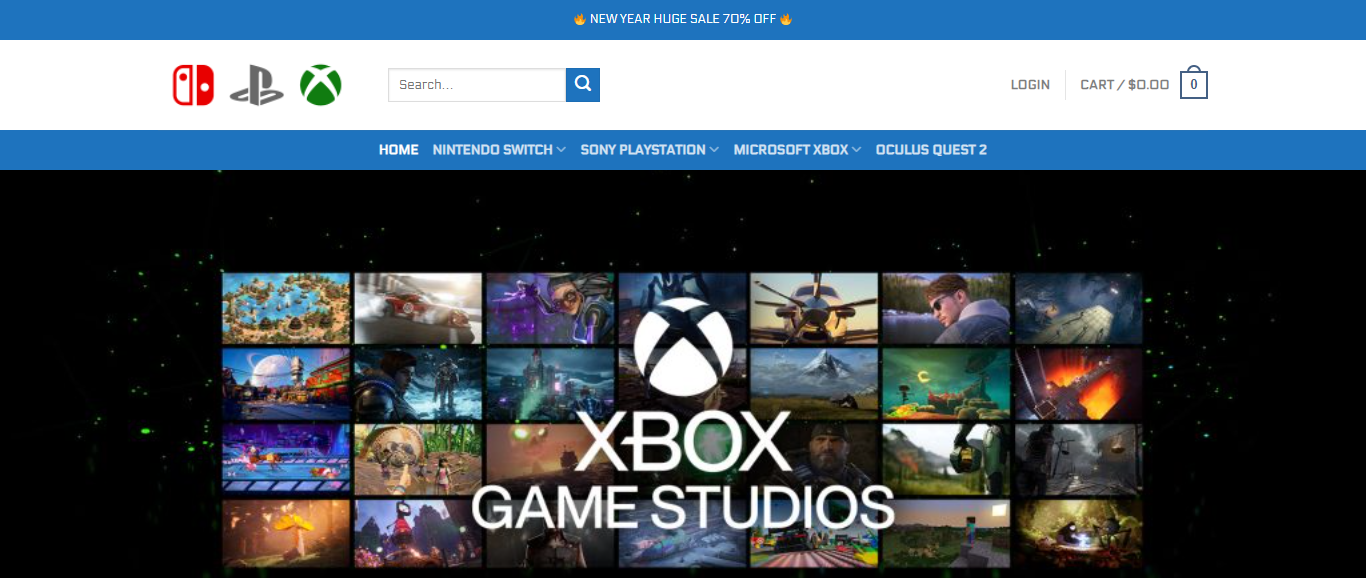This screenshot has width=1366, height=578.
Task: Click the green Xbox logo icon
Action: 321,85
